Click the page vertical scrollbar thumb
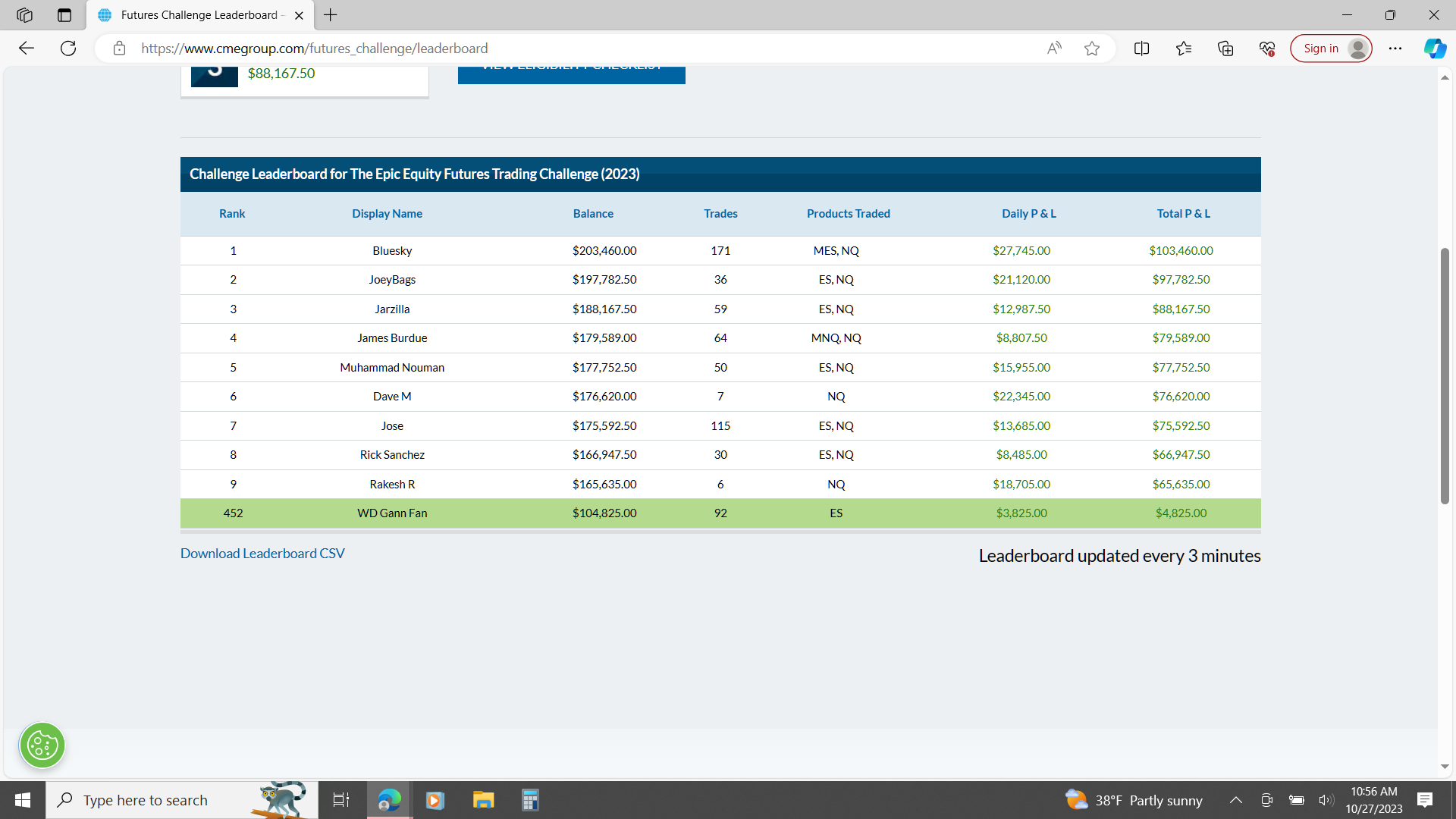Viewport: 1456px width, 819px height. click(1445, 376)
